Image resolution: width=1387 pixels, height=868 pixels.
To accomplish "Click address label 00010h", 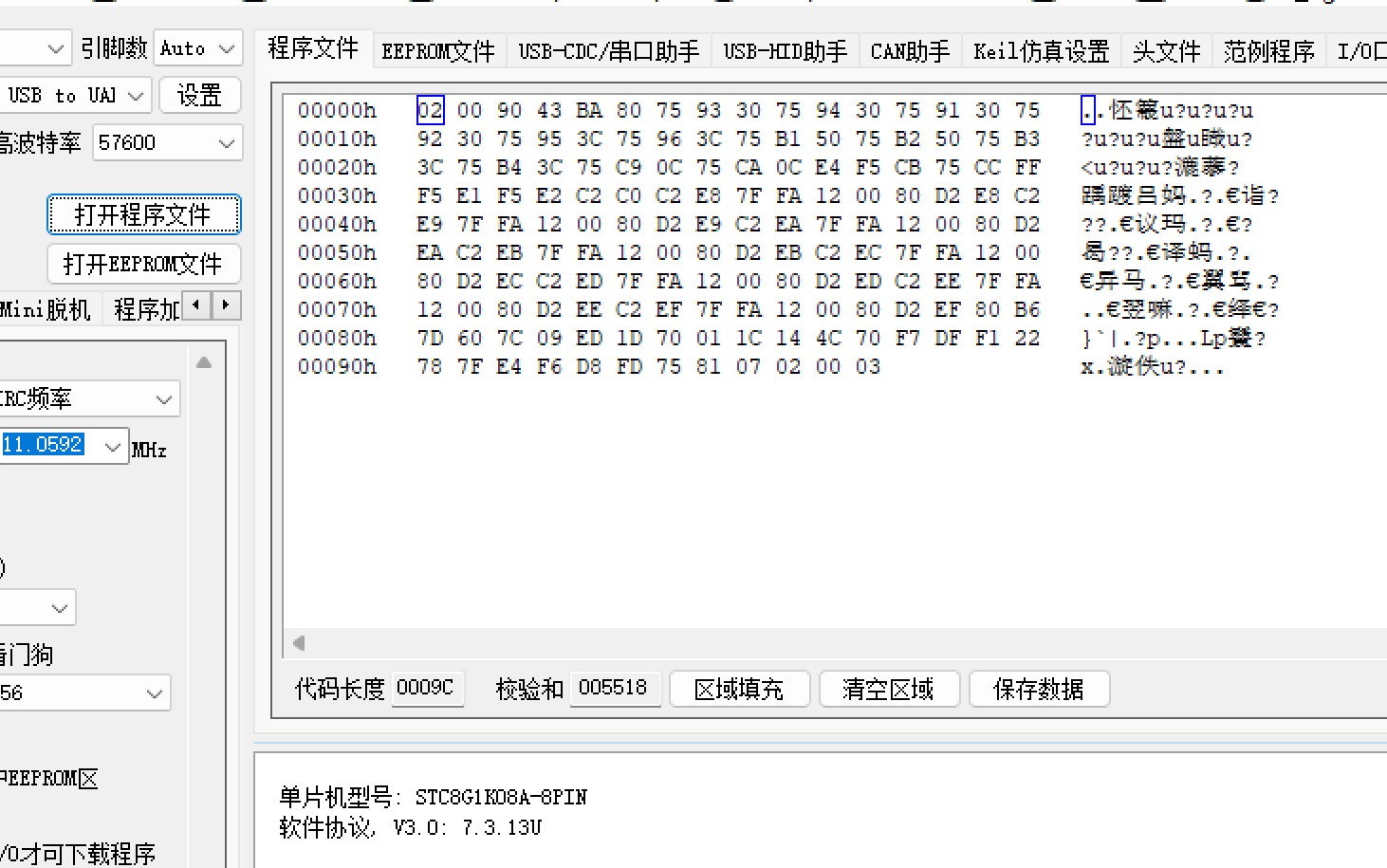I will [x=337, y=139].
